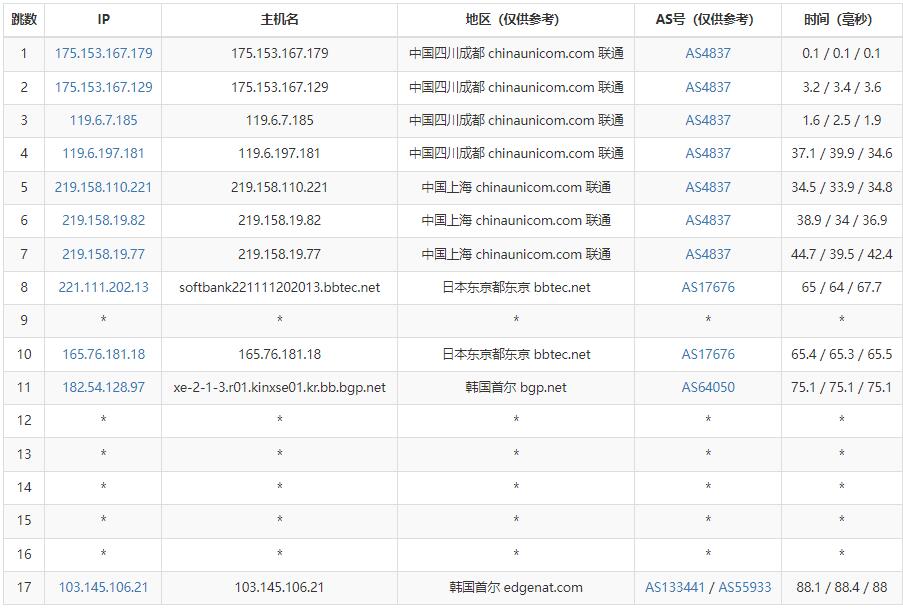Select hop number 17 cell
The height and width of the screenshot is (611, 903).
tap(24, 587)
